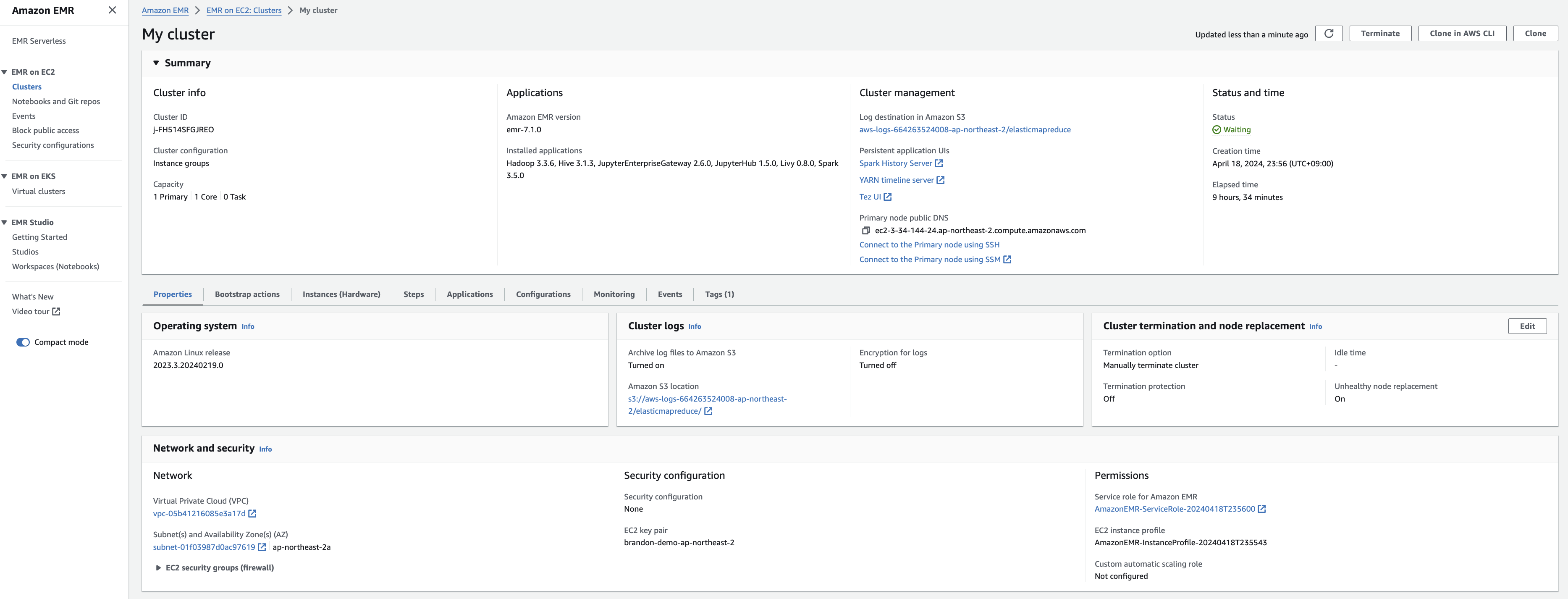Click external-link icon beside Spark History Server
The width and height of the screenshot is (1568, 599).
click(939, 163)
